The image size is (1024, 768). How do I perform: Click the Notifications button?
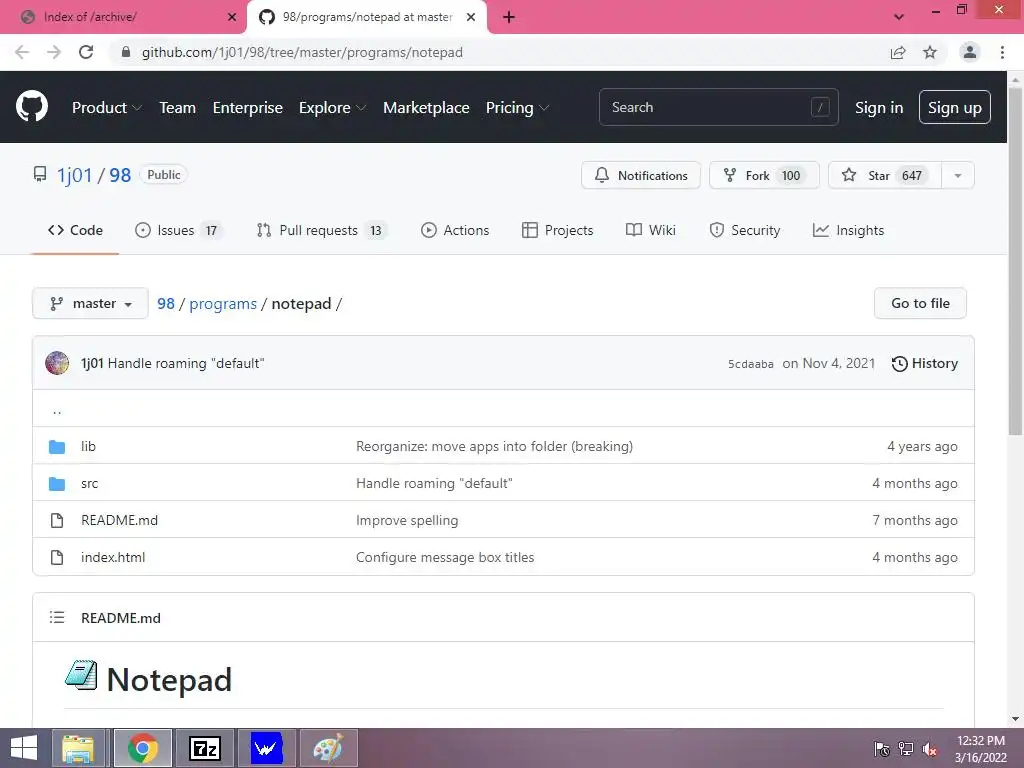[x=641, y=176]
